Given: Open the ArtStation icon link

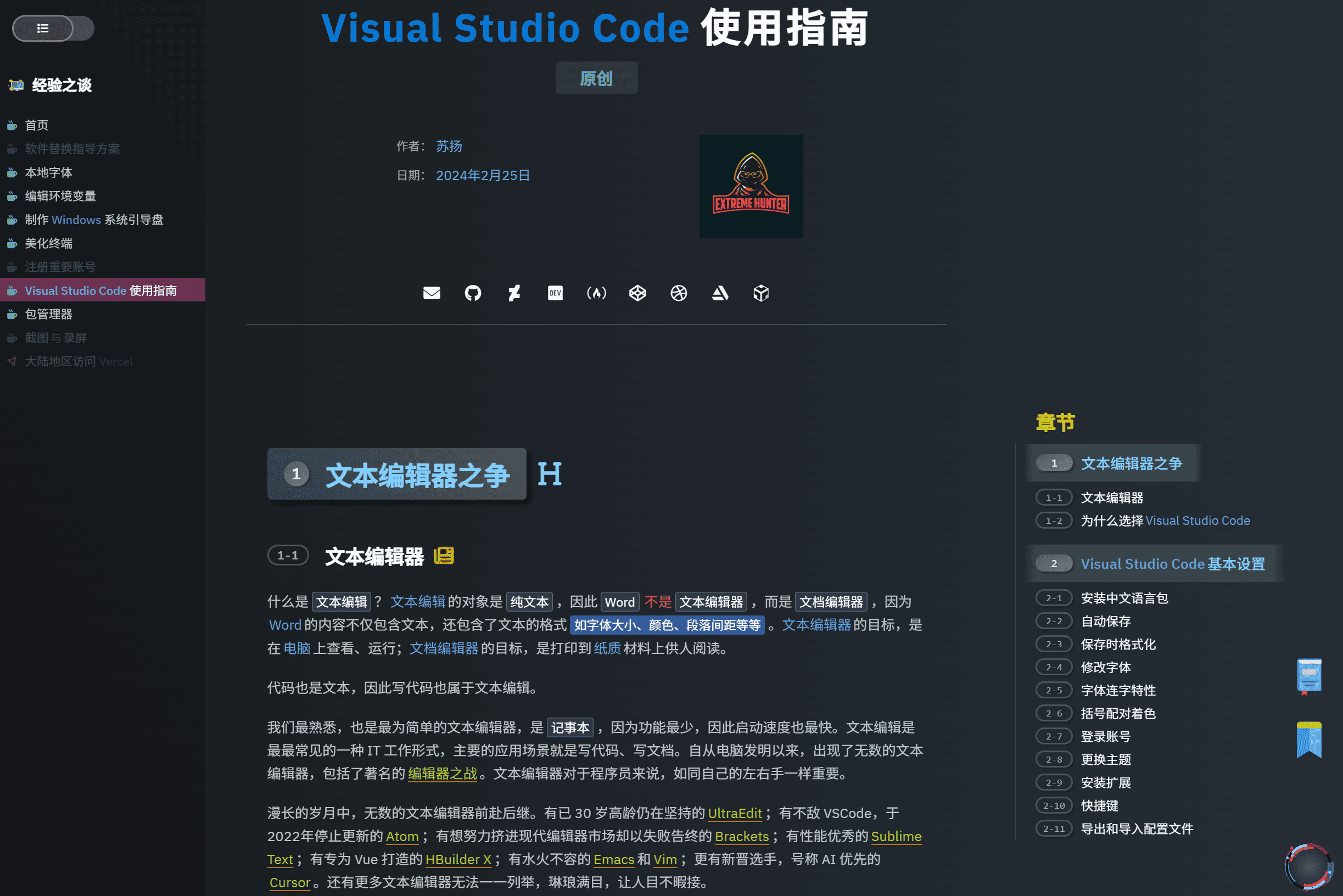Looking at the screenshot, I should 719,293.
